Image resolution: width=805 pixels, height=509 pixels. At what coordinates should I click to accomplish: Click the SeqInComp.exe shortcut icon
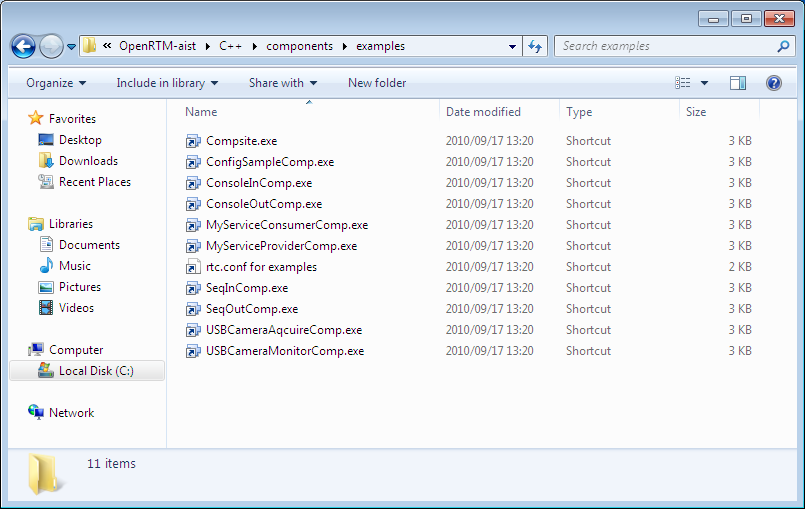point(193,289)
